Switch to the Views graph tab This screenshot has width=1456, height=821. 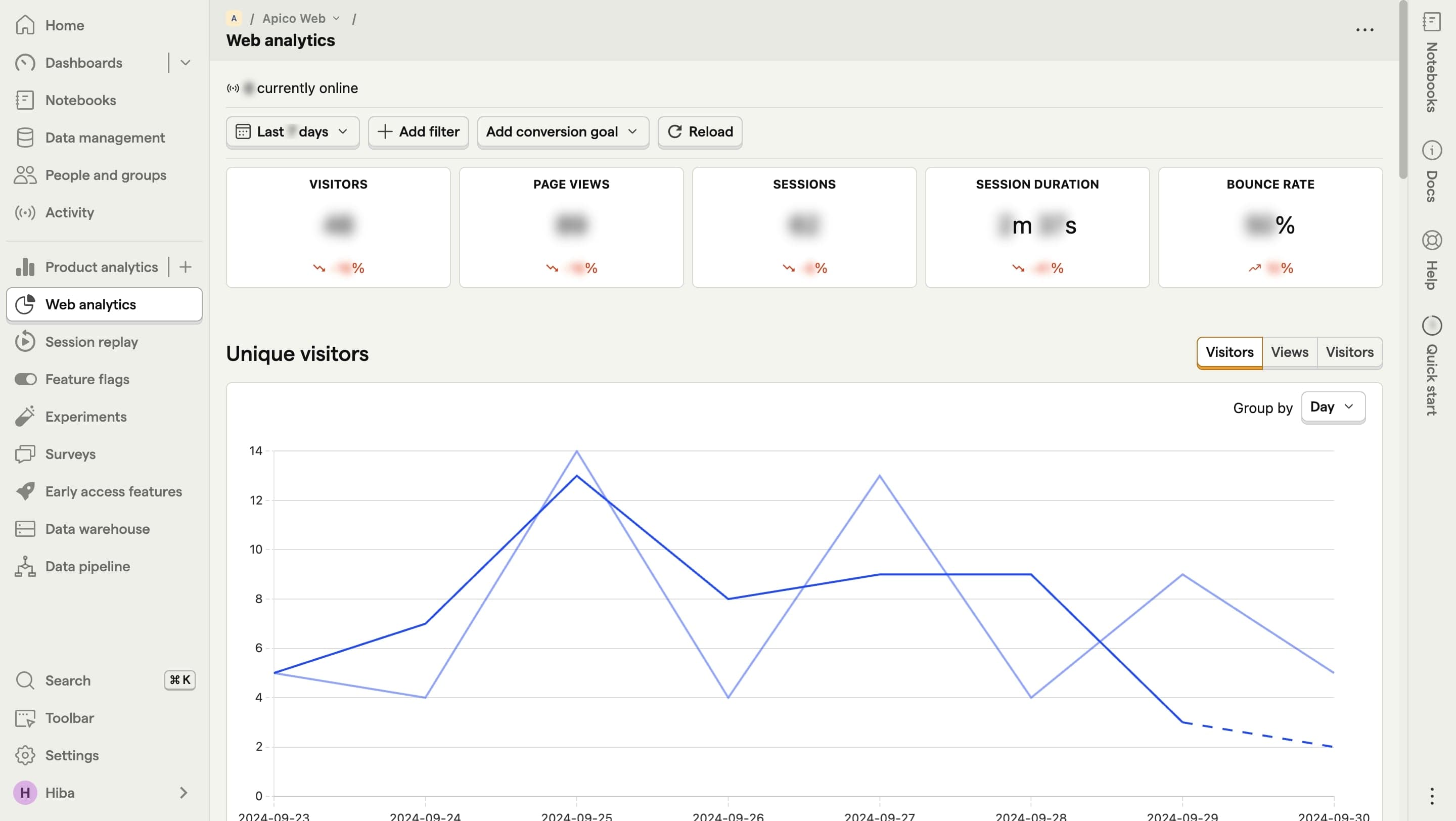(x=1290, y=352)
